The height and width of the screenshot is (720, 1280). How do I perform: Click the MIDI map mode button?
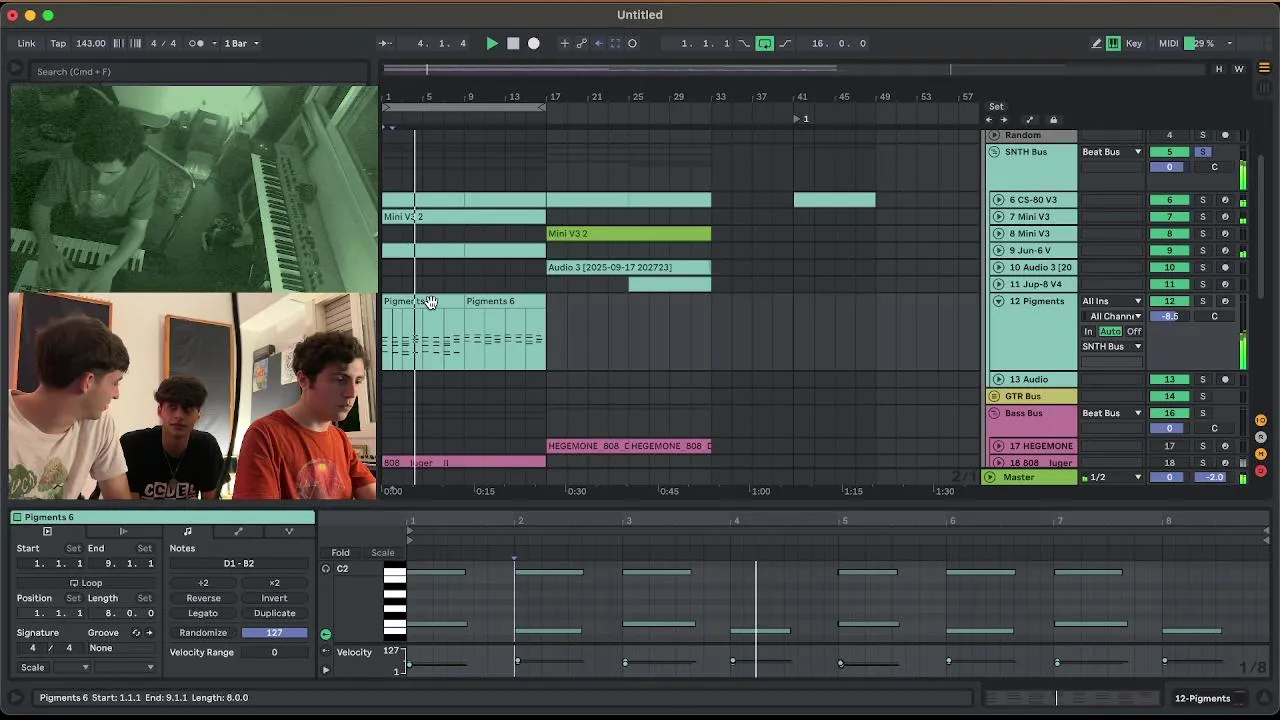tap(1168, 43)
